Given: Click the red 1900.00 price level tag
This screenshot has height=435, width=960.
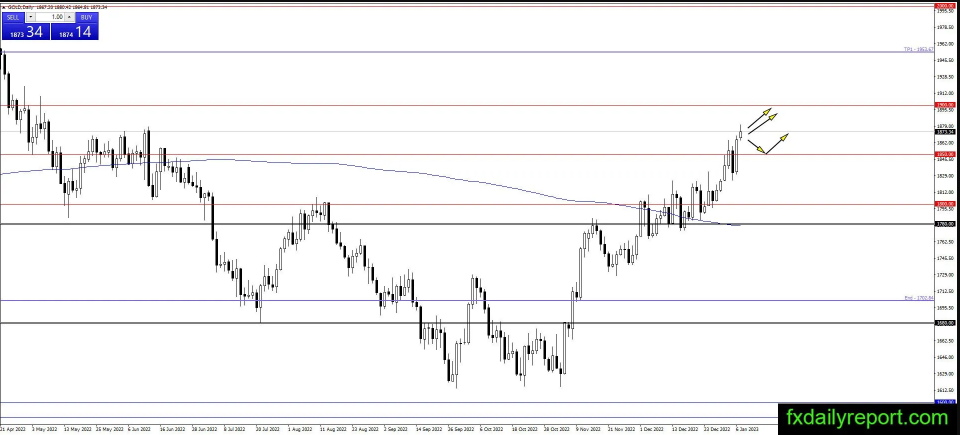Looking at the screenshot, I should coord(945,105).
